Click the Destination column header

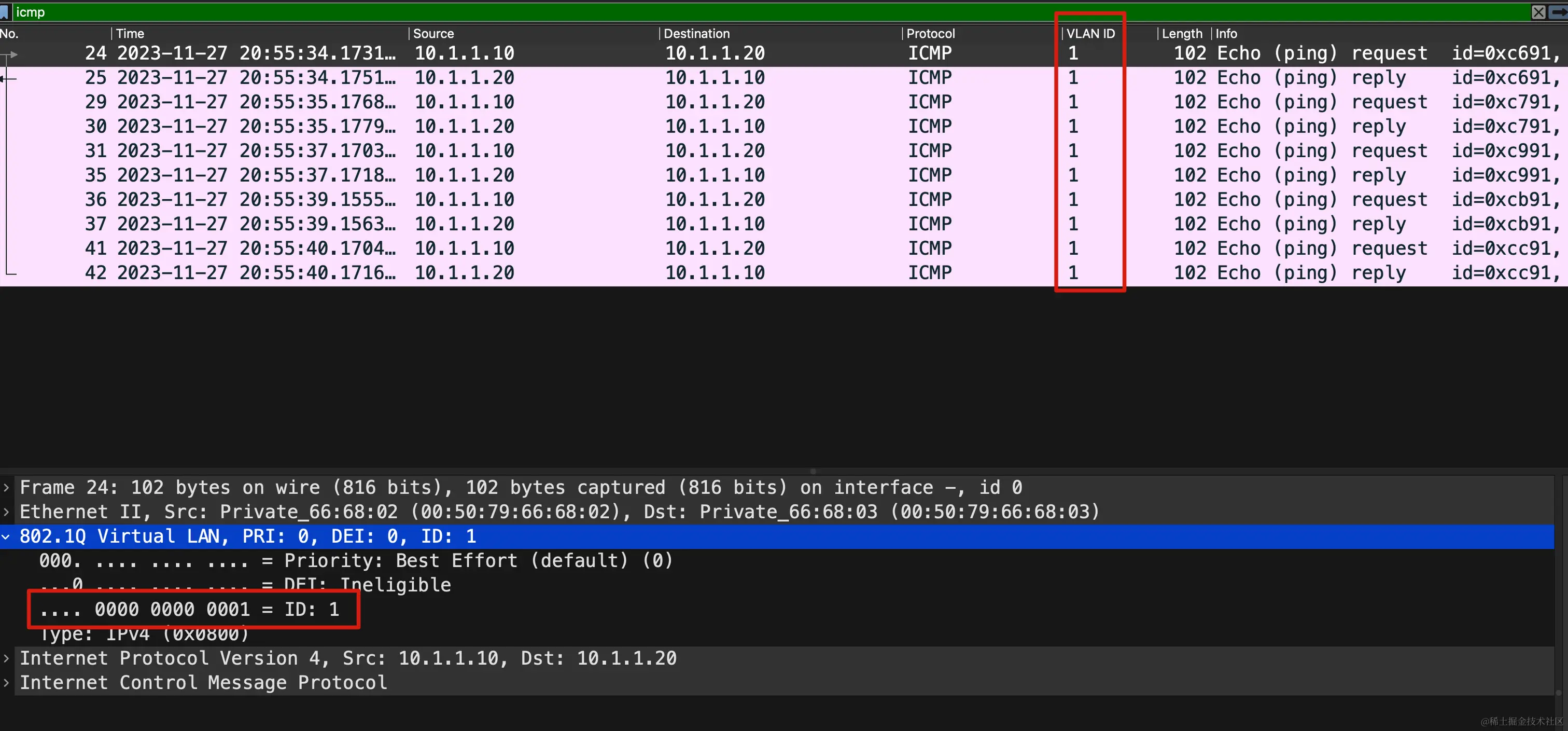coord(696,34)
